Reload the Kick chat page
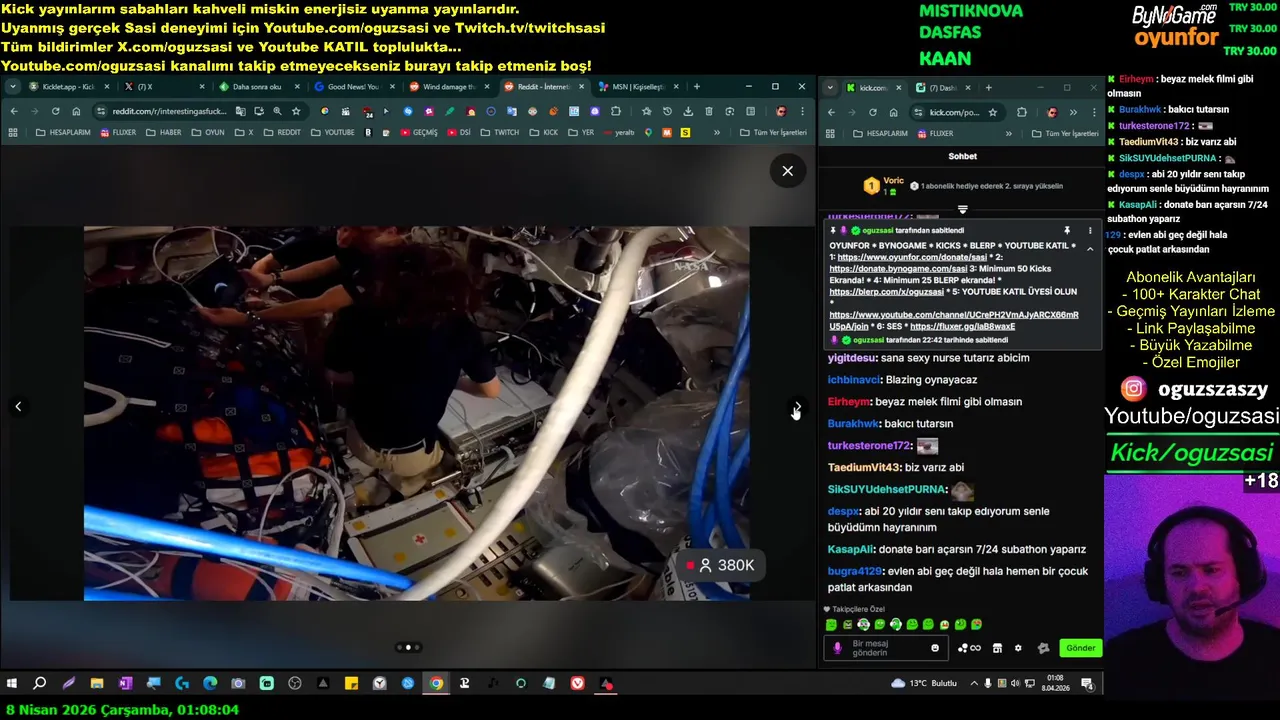 (872, 112)
